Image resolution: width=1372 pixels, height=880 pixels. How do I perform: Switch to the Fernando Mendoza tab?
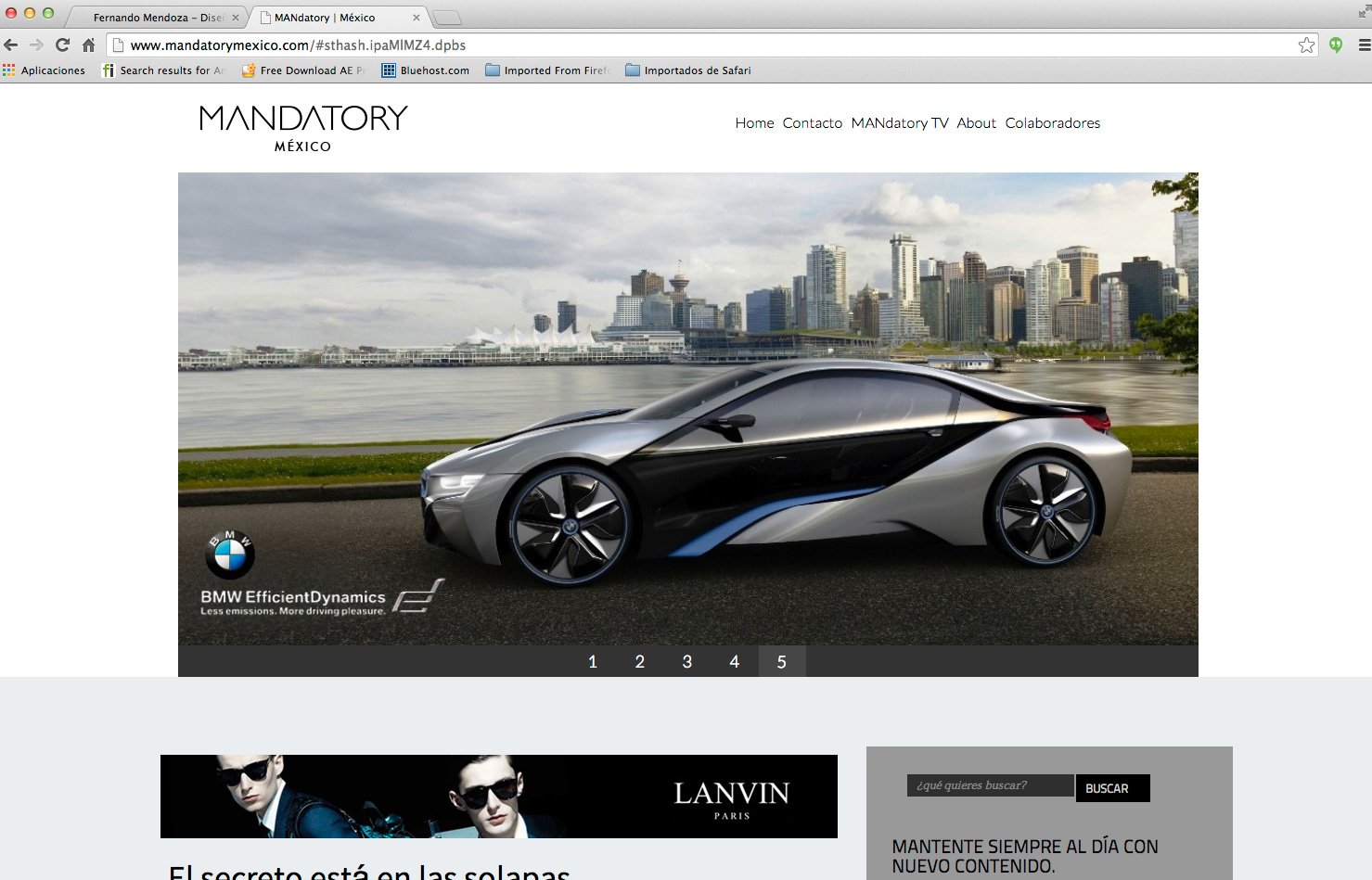click(x=158, y=18)
